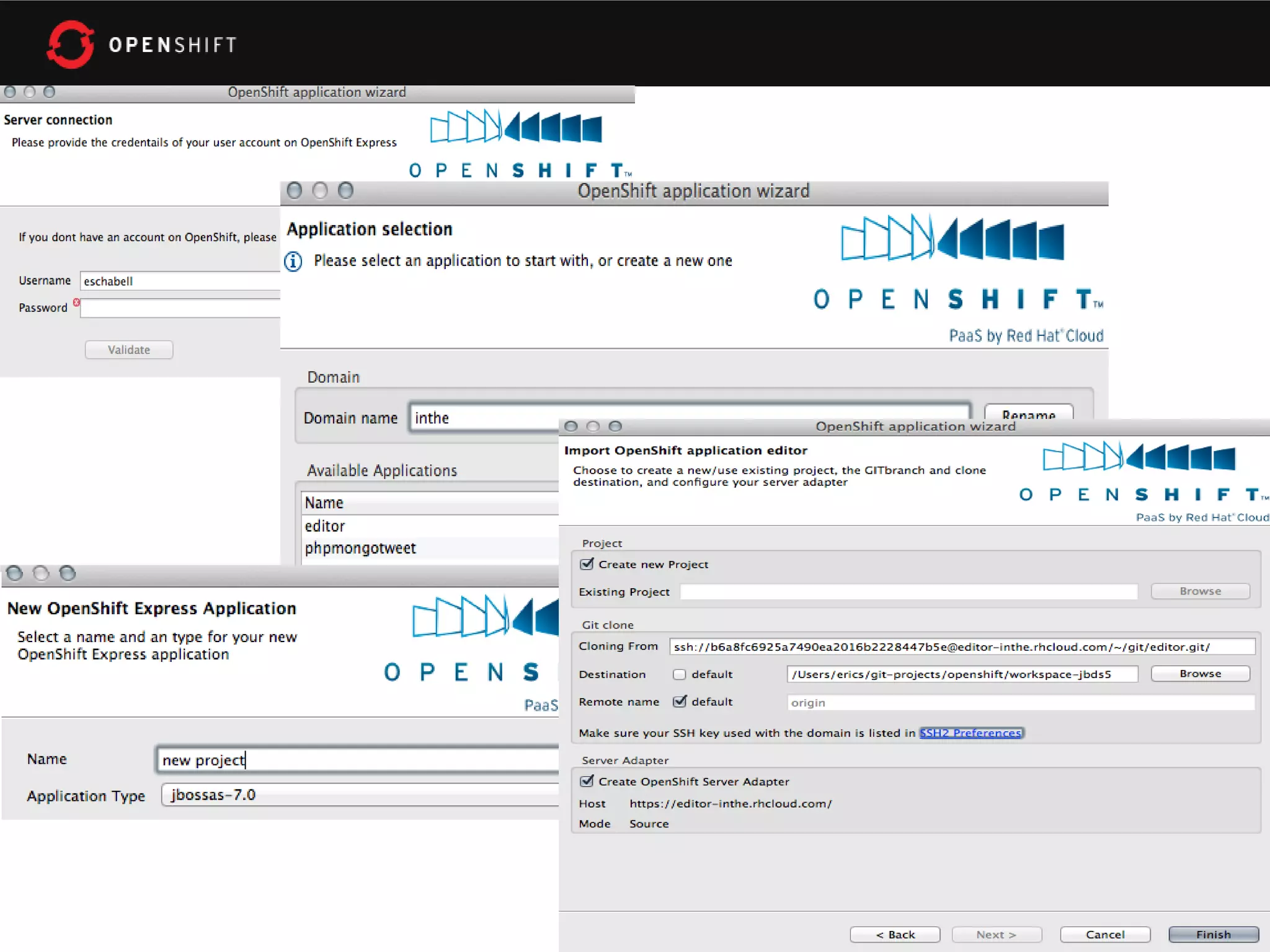This screenshot has width=1270, height=952.
Task: Uncheck Create OpenShift Server Adapter
Action: tap(587, 782)
